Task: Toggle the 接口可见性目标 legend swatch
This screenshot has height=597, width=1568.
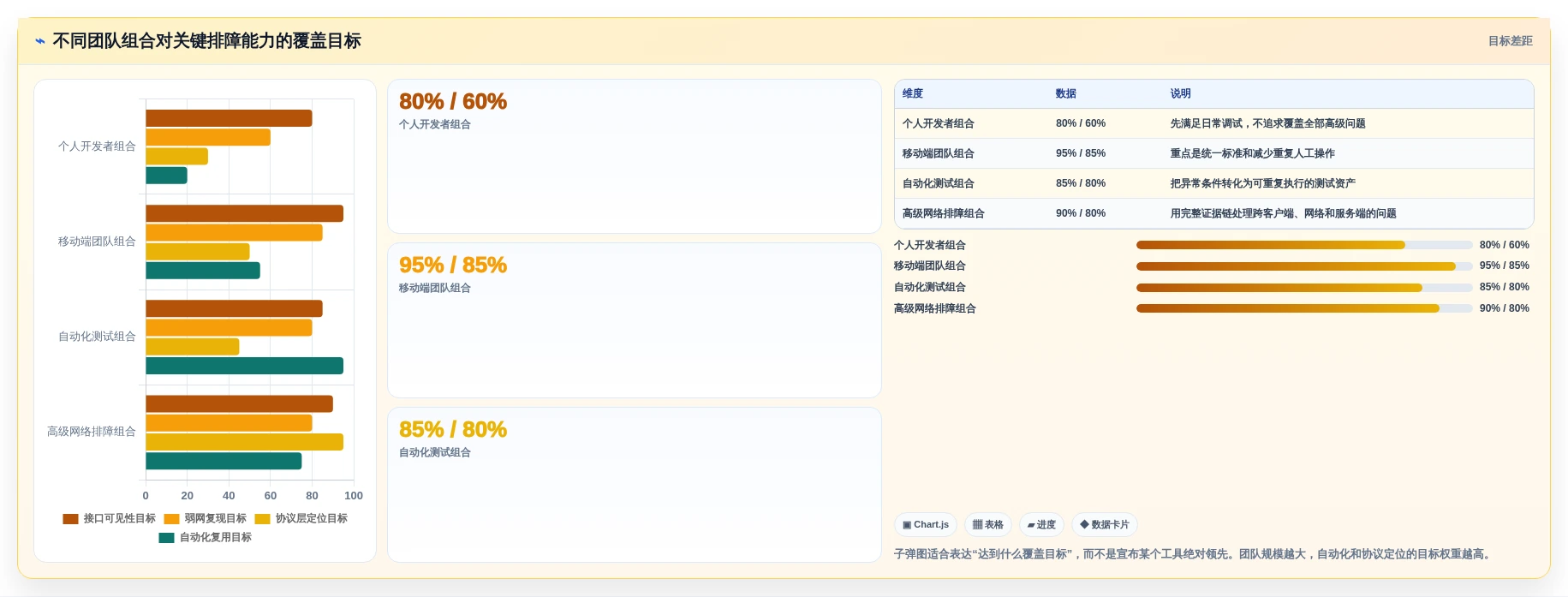Action: pyautogui.click(x=70, y=518)
